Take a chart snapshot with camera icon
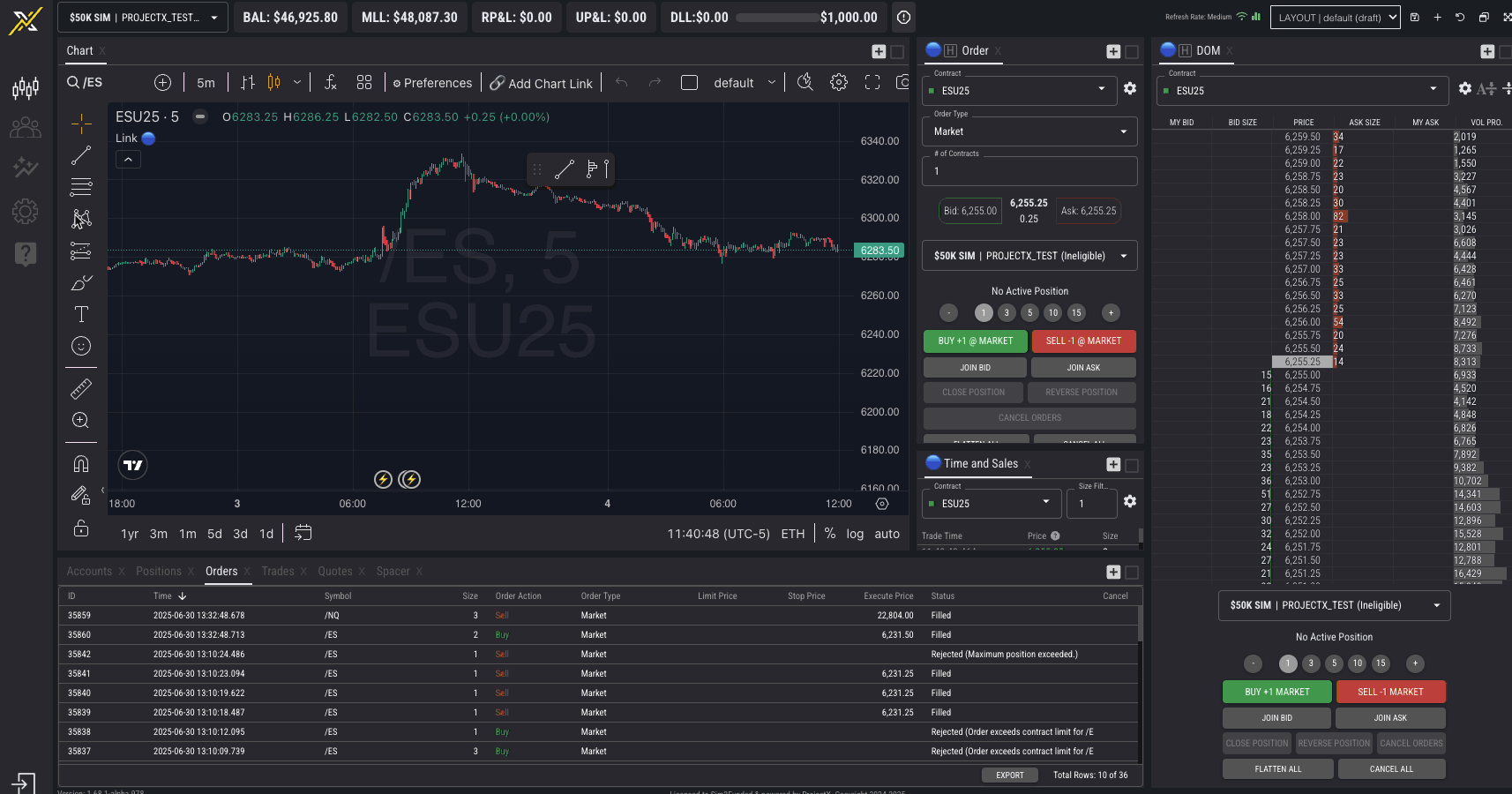The image size is (1512, 794). pyautogui.click(x=902, y=82)
